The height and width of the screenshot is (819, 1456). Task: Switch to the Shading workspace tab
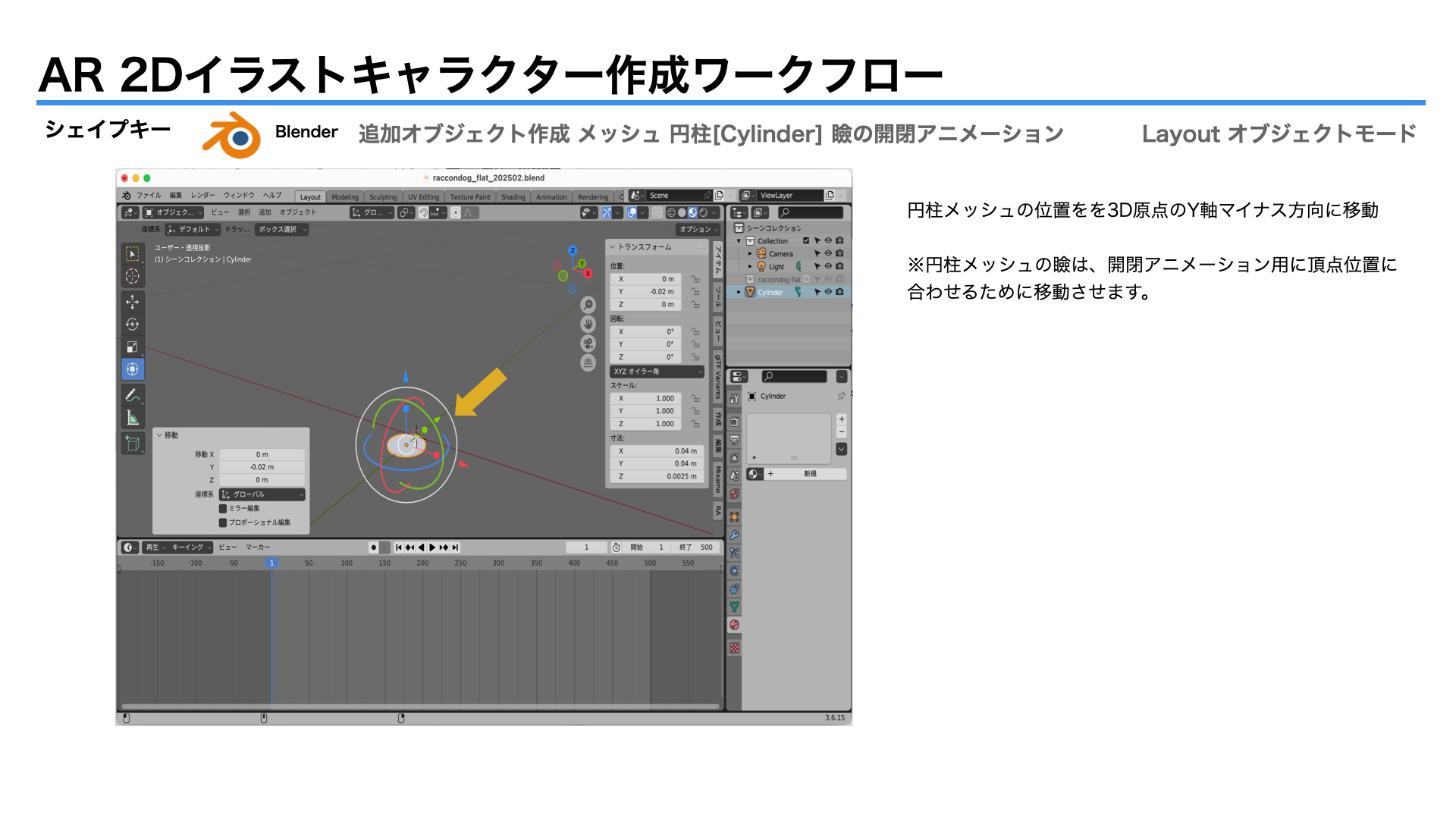(513, 197)
